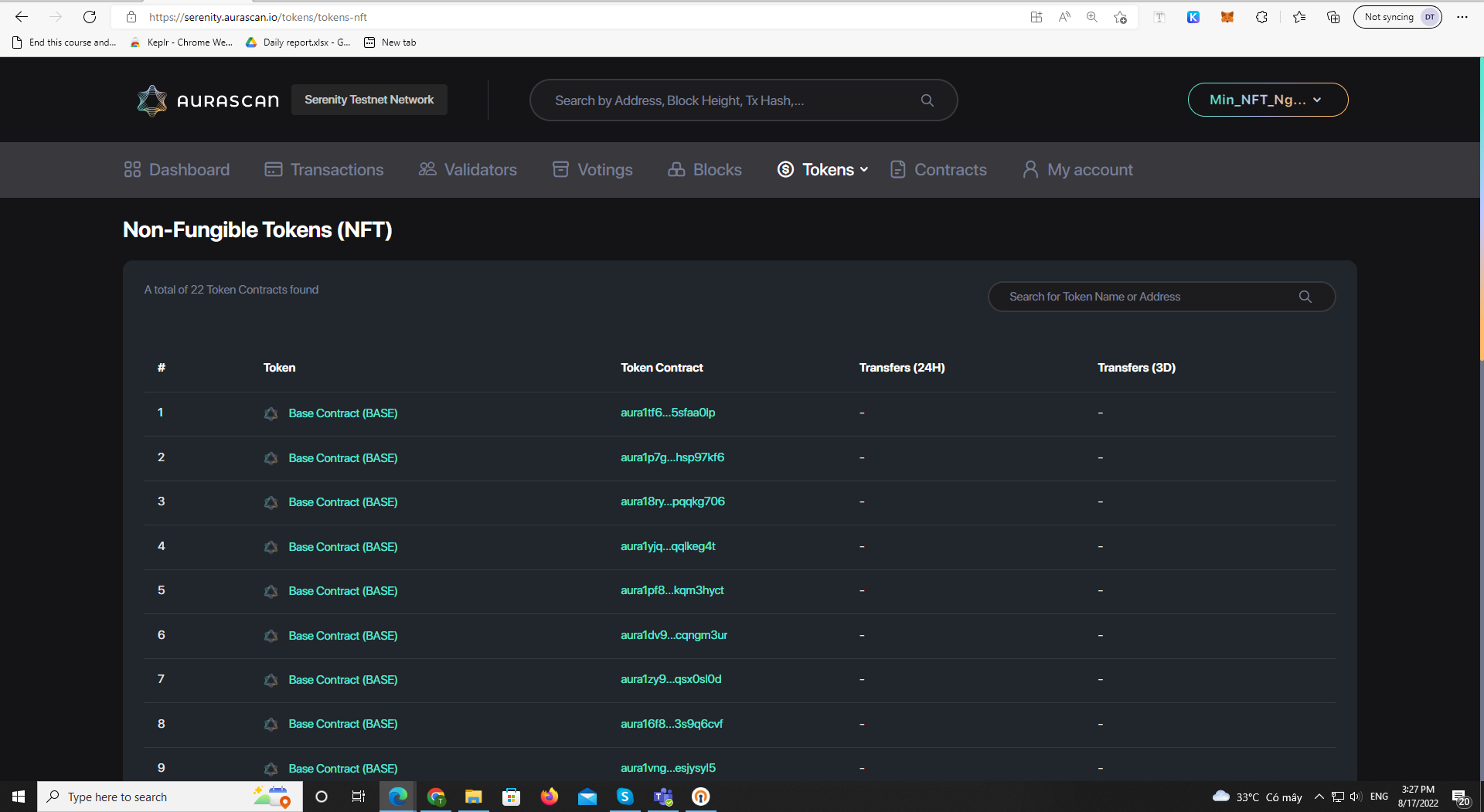Open the Keplr - Chrome We... bookmark
This screenshot has width=1484, height=812.
[x=182, y=42]
